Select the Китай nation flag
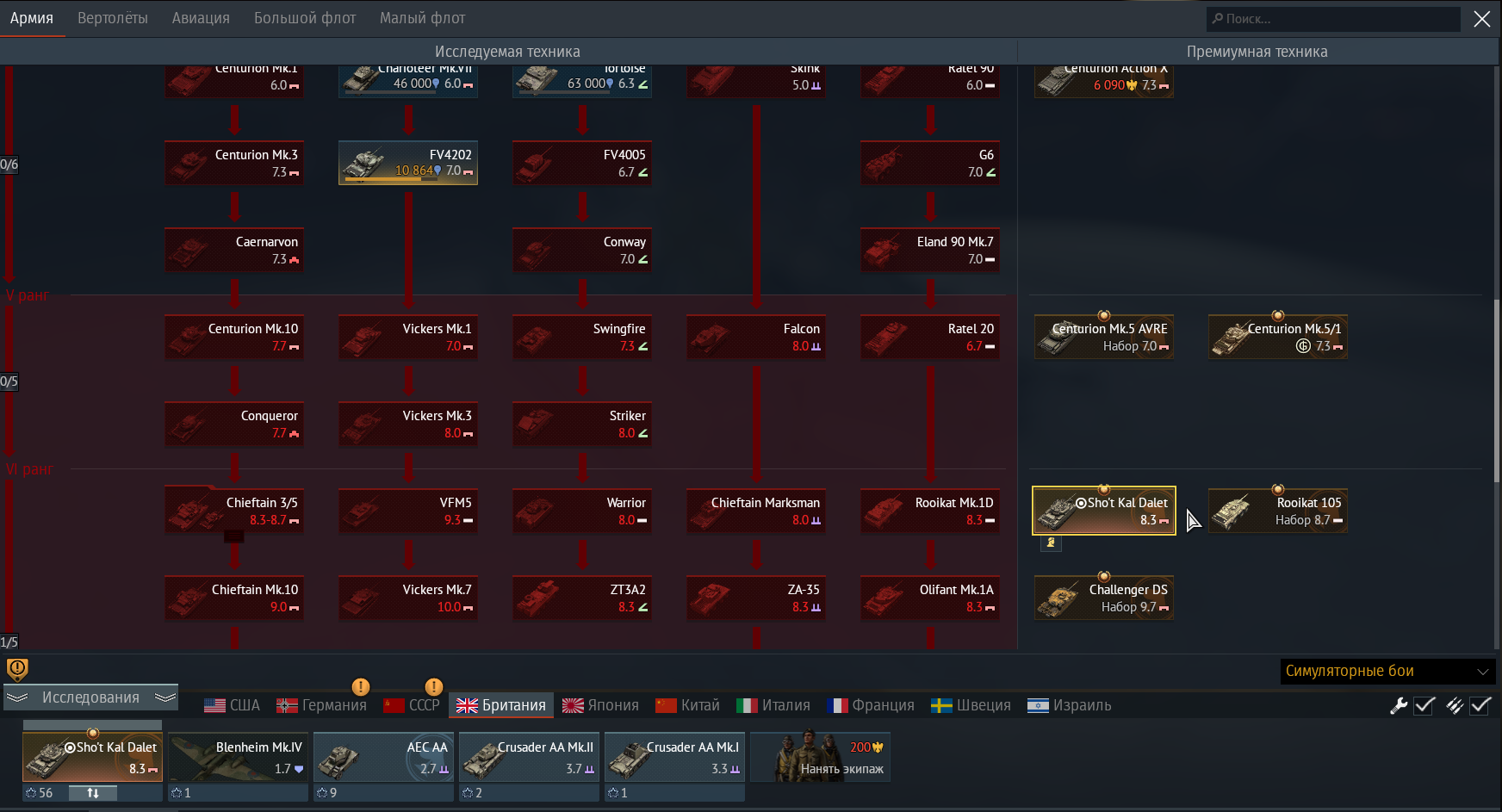Screen dimensions: 1502x812 click(687, 705)
